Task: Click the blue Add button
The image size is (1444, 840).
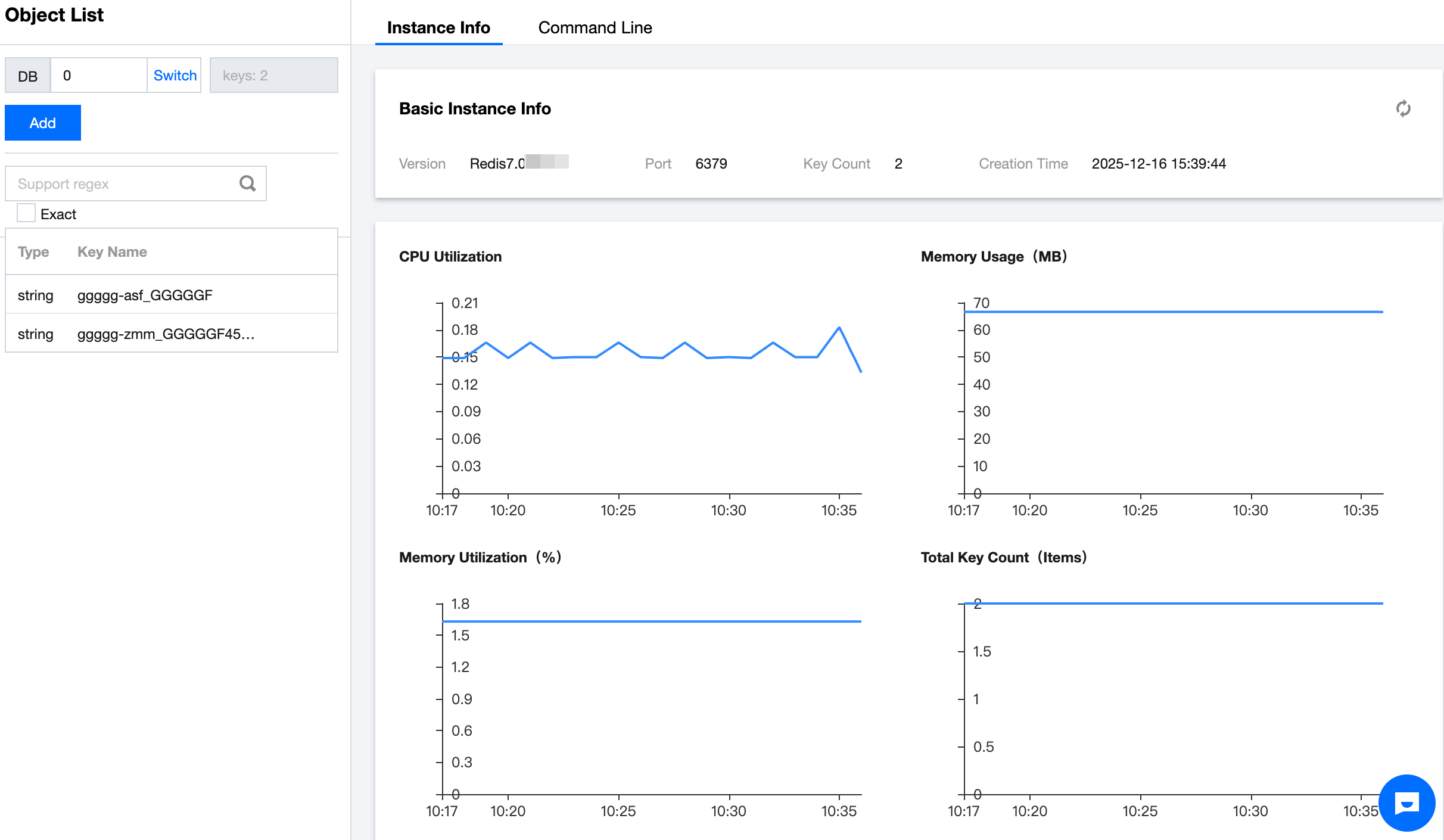Action: click(x=43, y=123)
